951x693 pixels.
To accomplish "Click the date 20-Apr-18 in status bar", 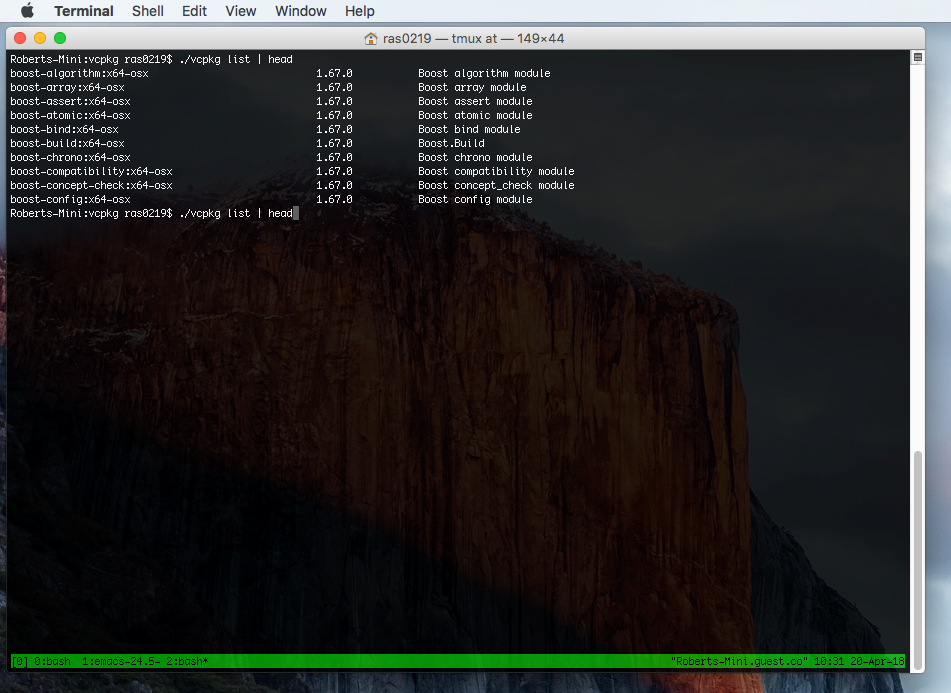I will pyautogui.click(x=877, y=661).
